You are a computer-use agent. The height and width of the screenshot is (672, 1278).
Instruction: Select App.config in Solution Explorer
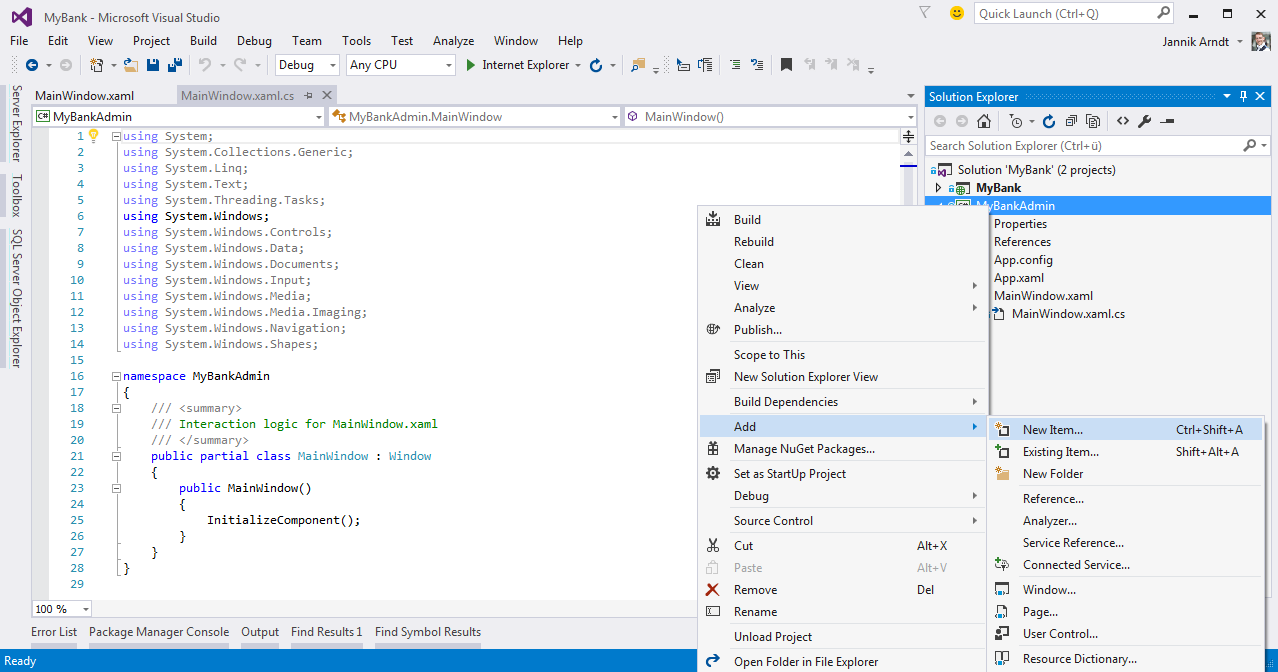[1023, 260]
